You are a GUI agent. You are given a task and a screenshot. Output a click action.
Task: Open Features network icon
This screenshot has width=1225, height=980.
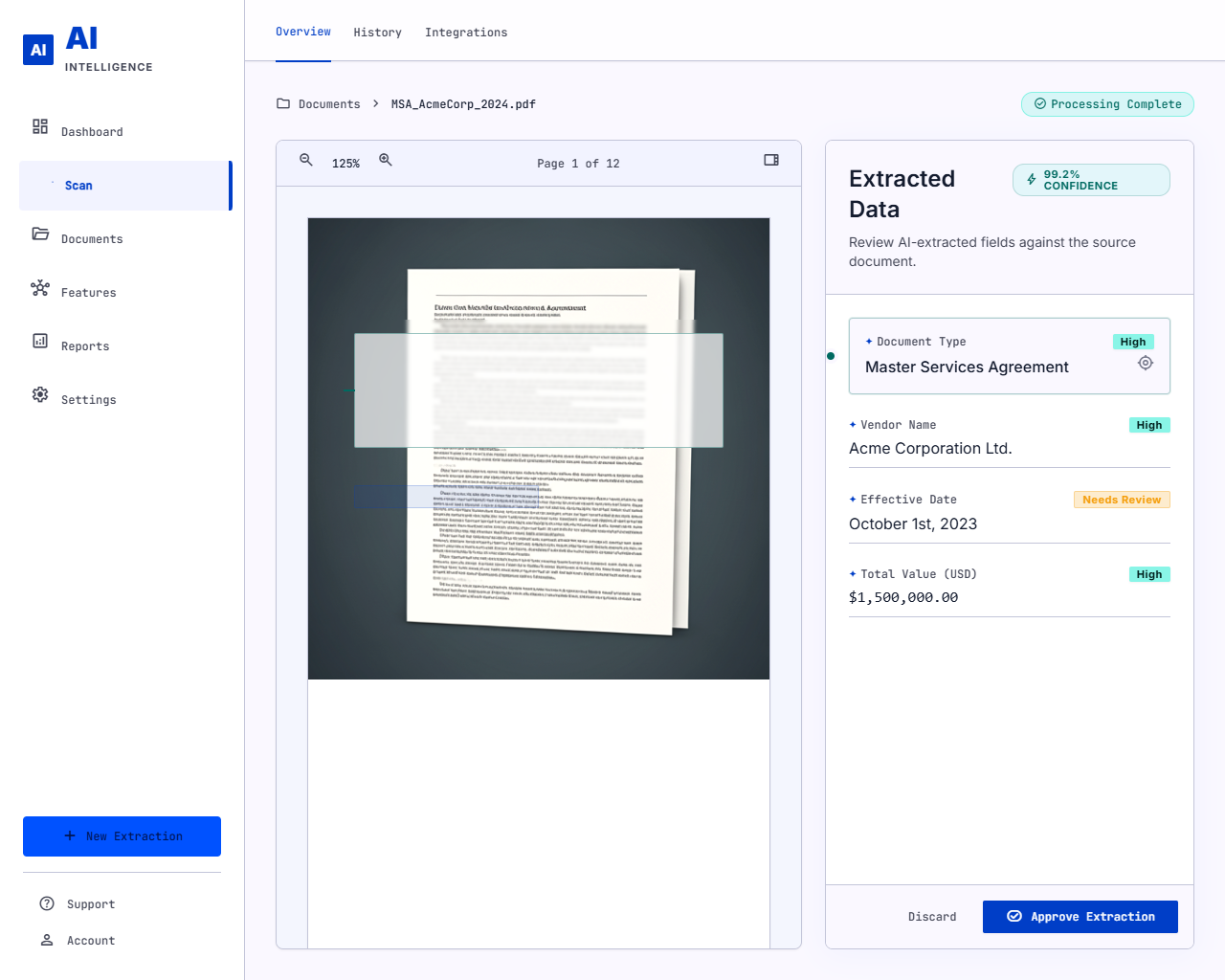[40, 287]
